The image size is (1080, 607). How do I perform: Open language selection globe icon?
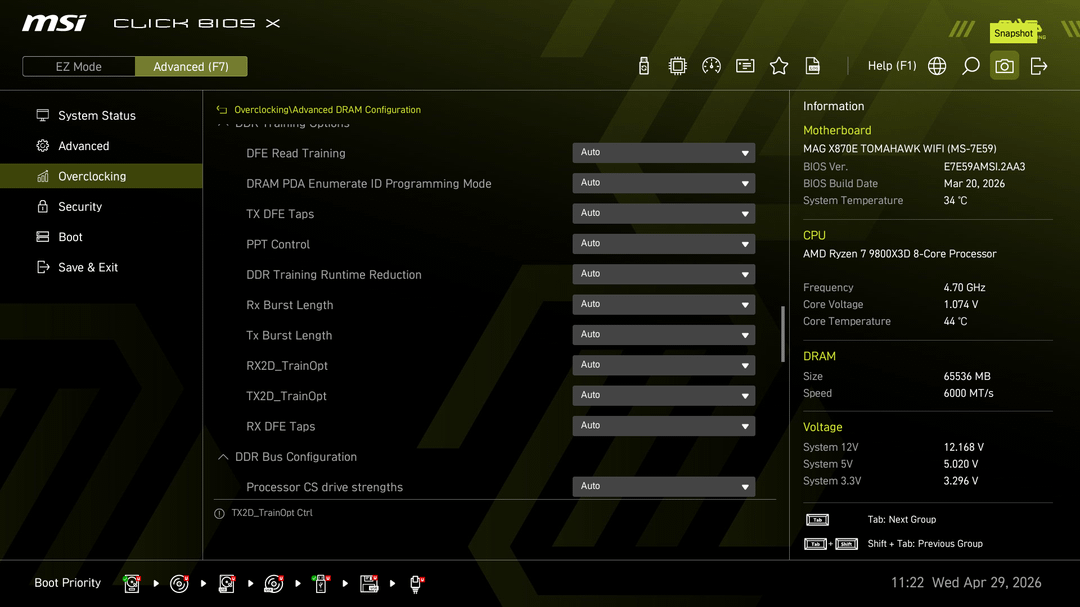[x=937, y=66]
